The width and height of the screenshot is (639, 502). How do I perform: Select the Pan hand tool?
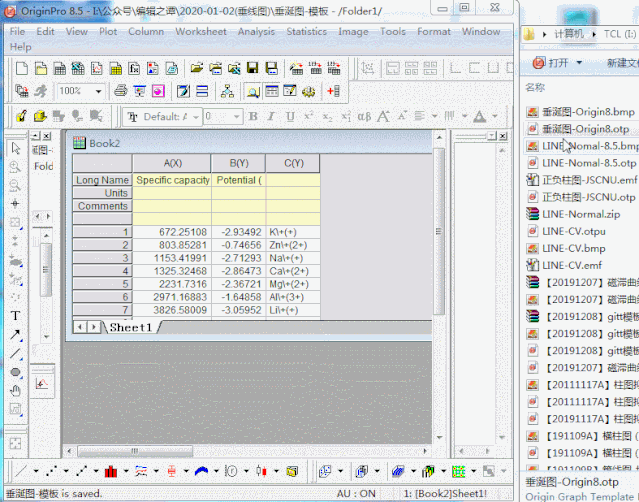[16, 391]
